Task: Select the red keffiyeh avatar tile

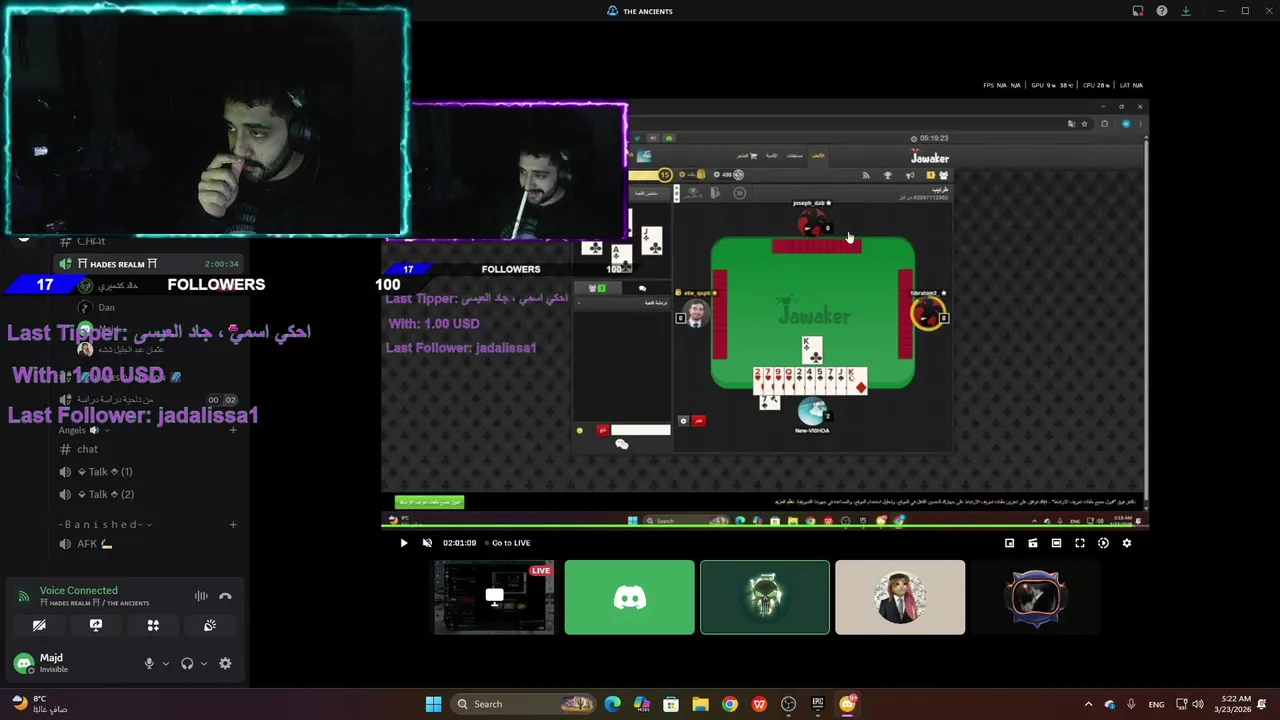Action: tap(900, 597)
